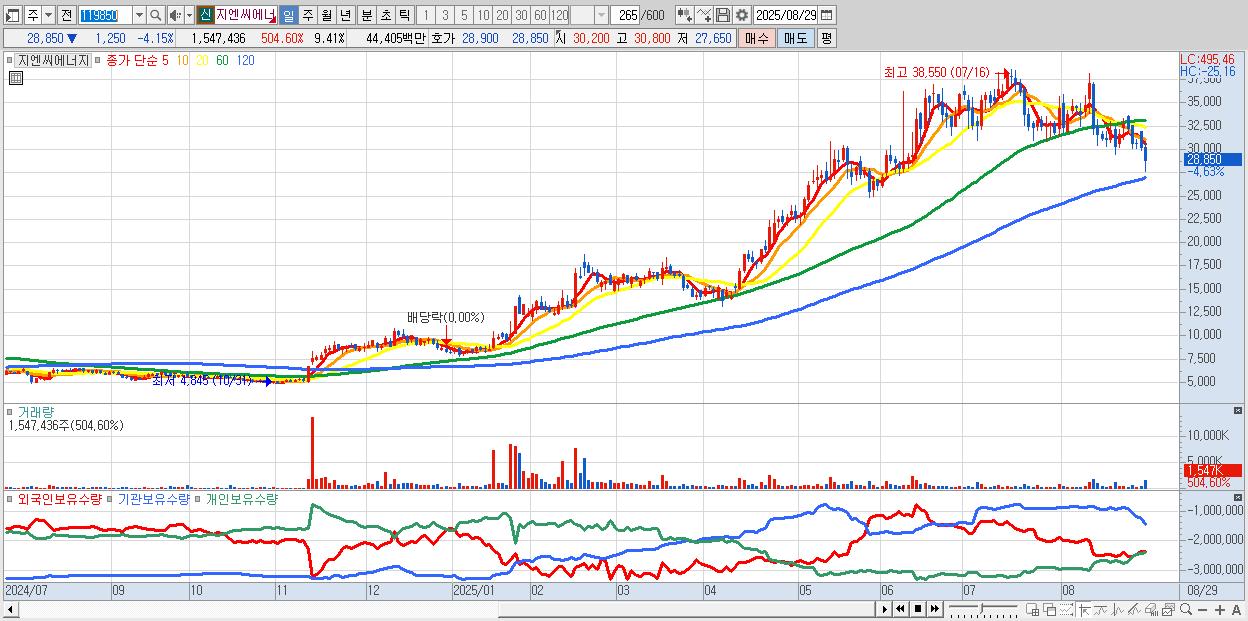Open chart settings gear icon

[x=742, y=15]
